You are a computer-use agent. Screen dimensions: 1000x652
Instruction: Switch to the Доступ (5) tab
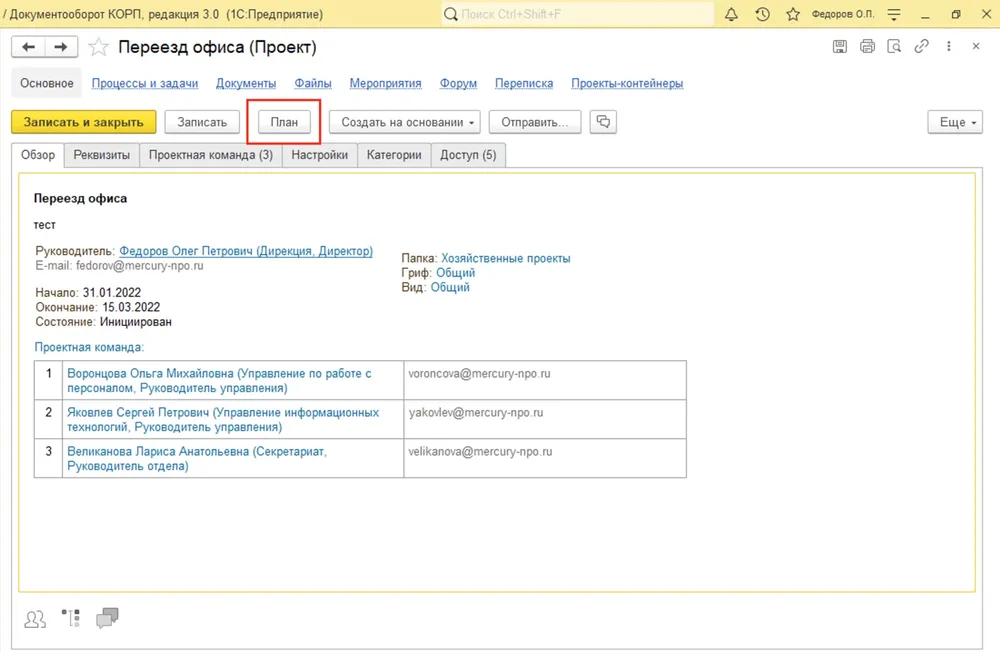(x=468, y=155)
